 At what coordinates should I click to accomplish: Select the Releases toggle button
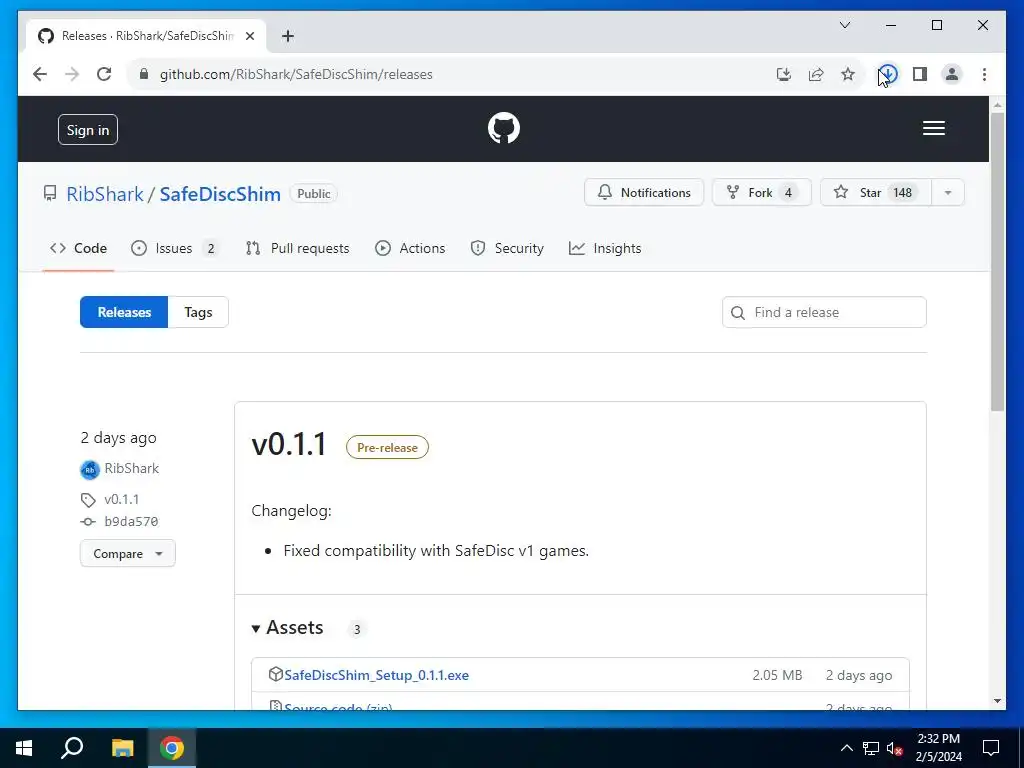[x=124, y=312]
